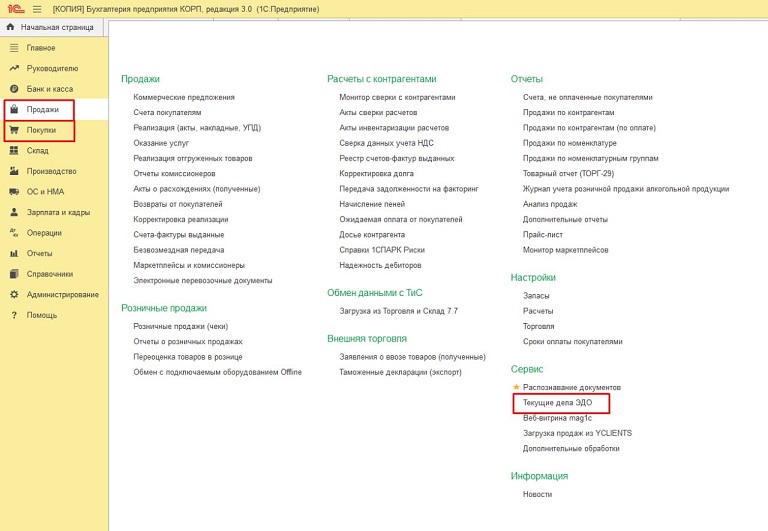Open the Склад section label
Screen dimensions: 768x531
[38, 150]
